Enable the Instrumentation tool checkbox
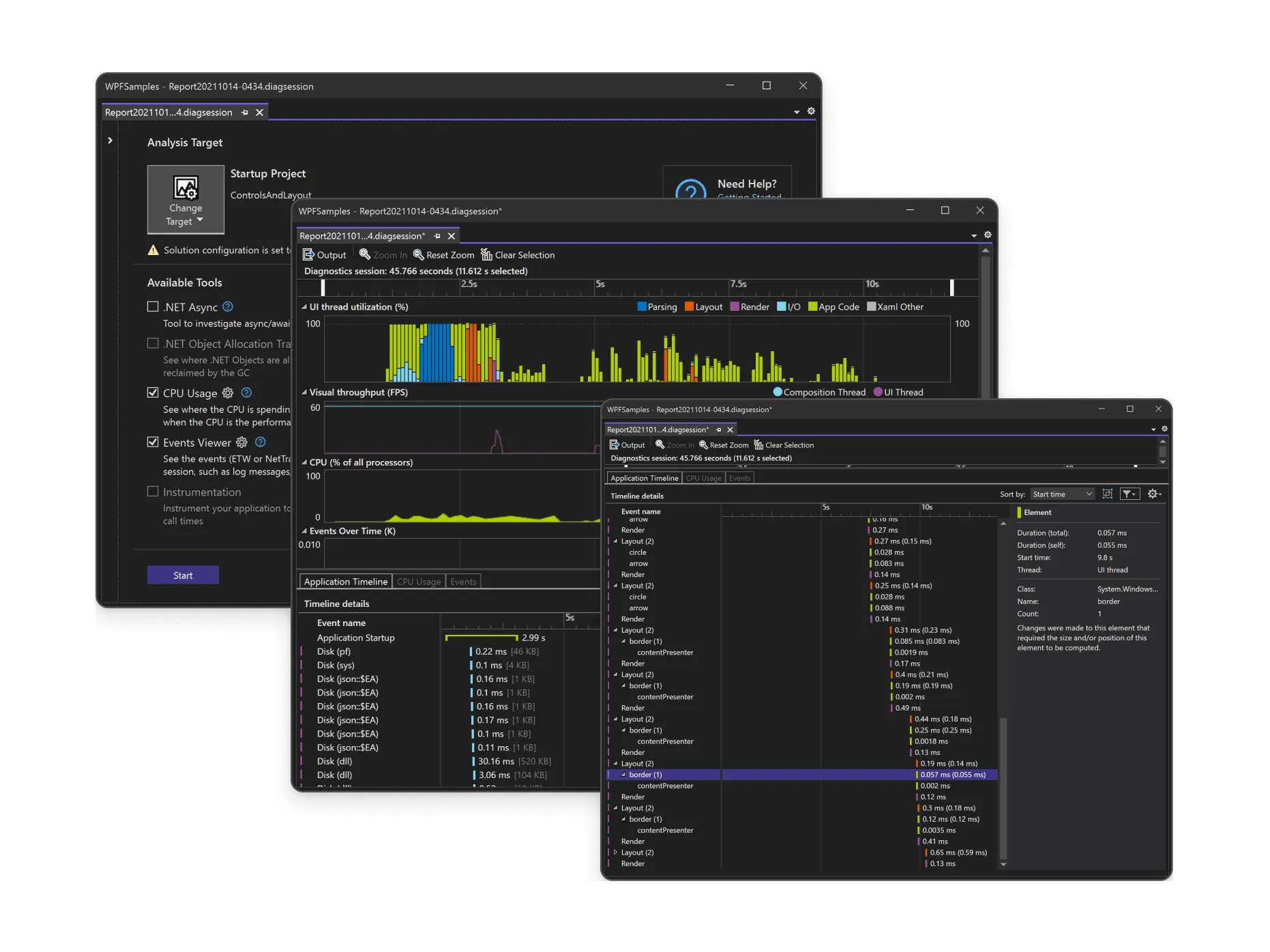Viewport: 1270px width, 952px height. coord(153,492)
